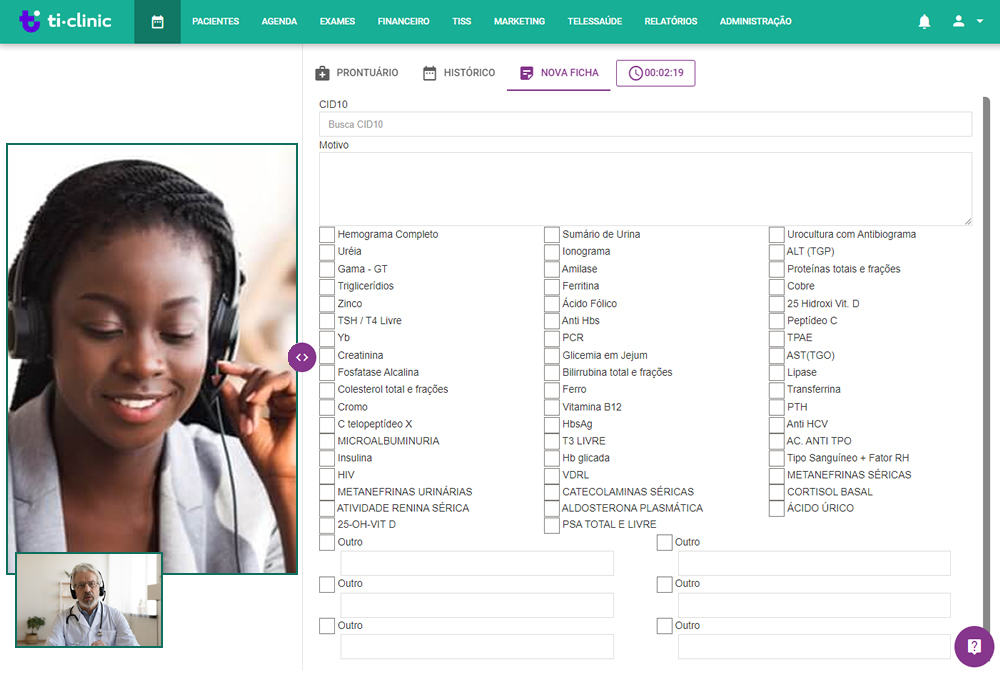Toggle the video panel resize arrows button
This screenshot has height=680, width=1000.
coord(302,357)
